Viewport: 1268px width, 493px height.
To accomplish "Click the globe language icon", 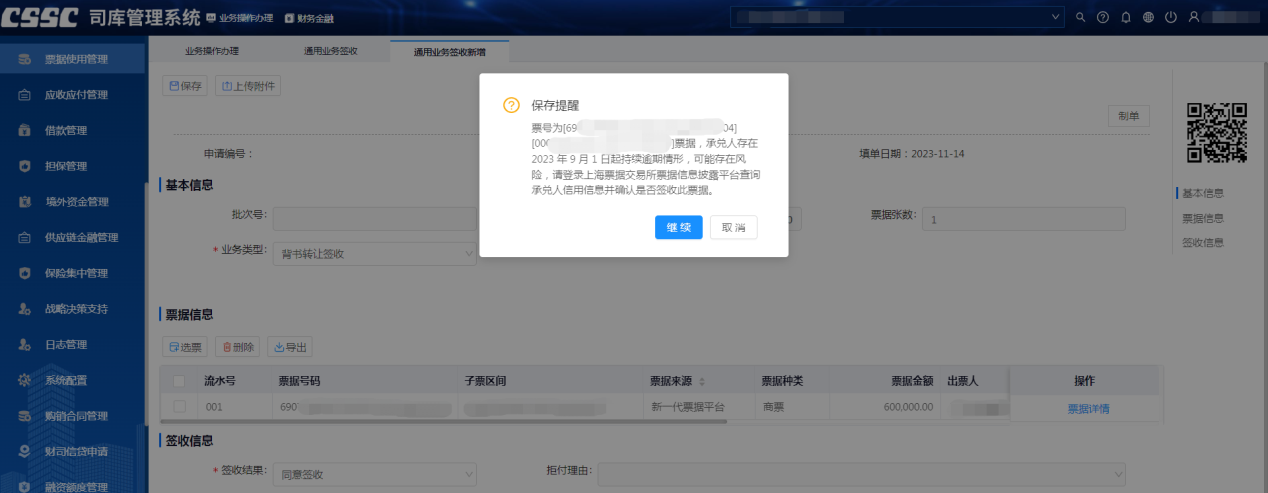I will 1148,18.
